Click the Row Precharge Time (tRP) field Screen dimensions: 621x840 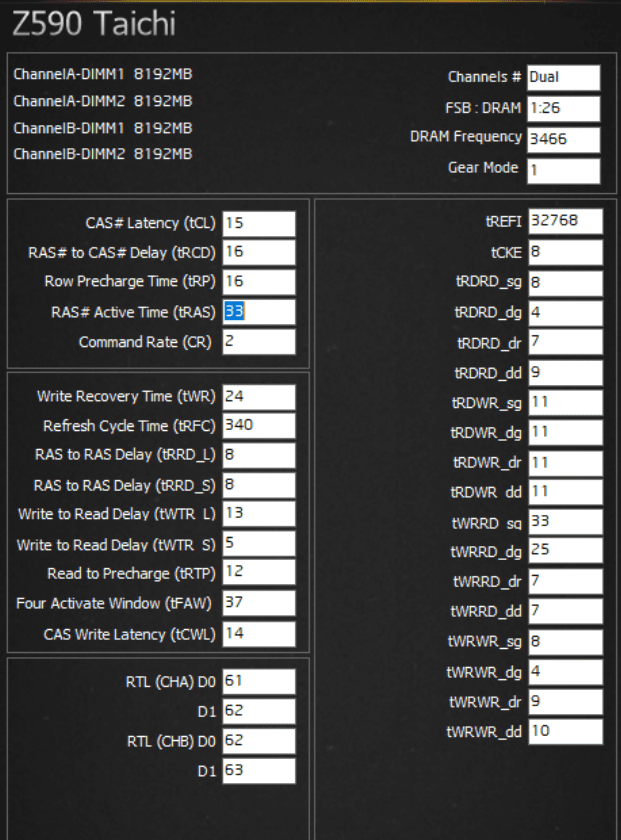(x=259, y=282)
